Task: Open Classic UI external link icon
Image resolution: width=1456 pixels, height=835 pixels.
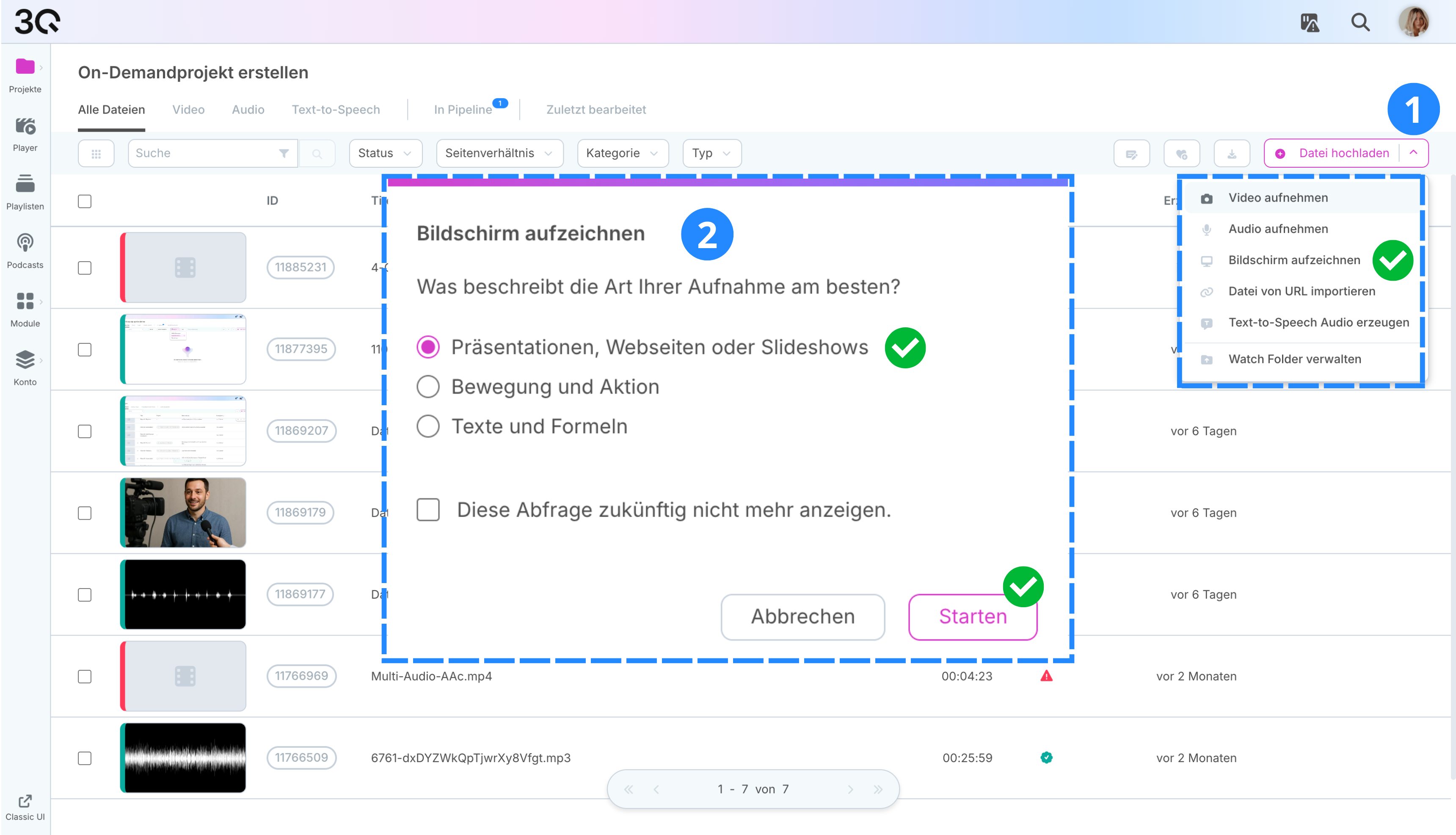Action: (x=25, y=801)
